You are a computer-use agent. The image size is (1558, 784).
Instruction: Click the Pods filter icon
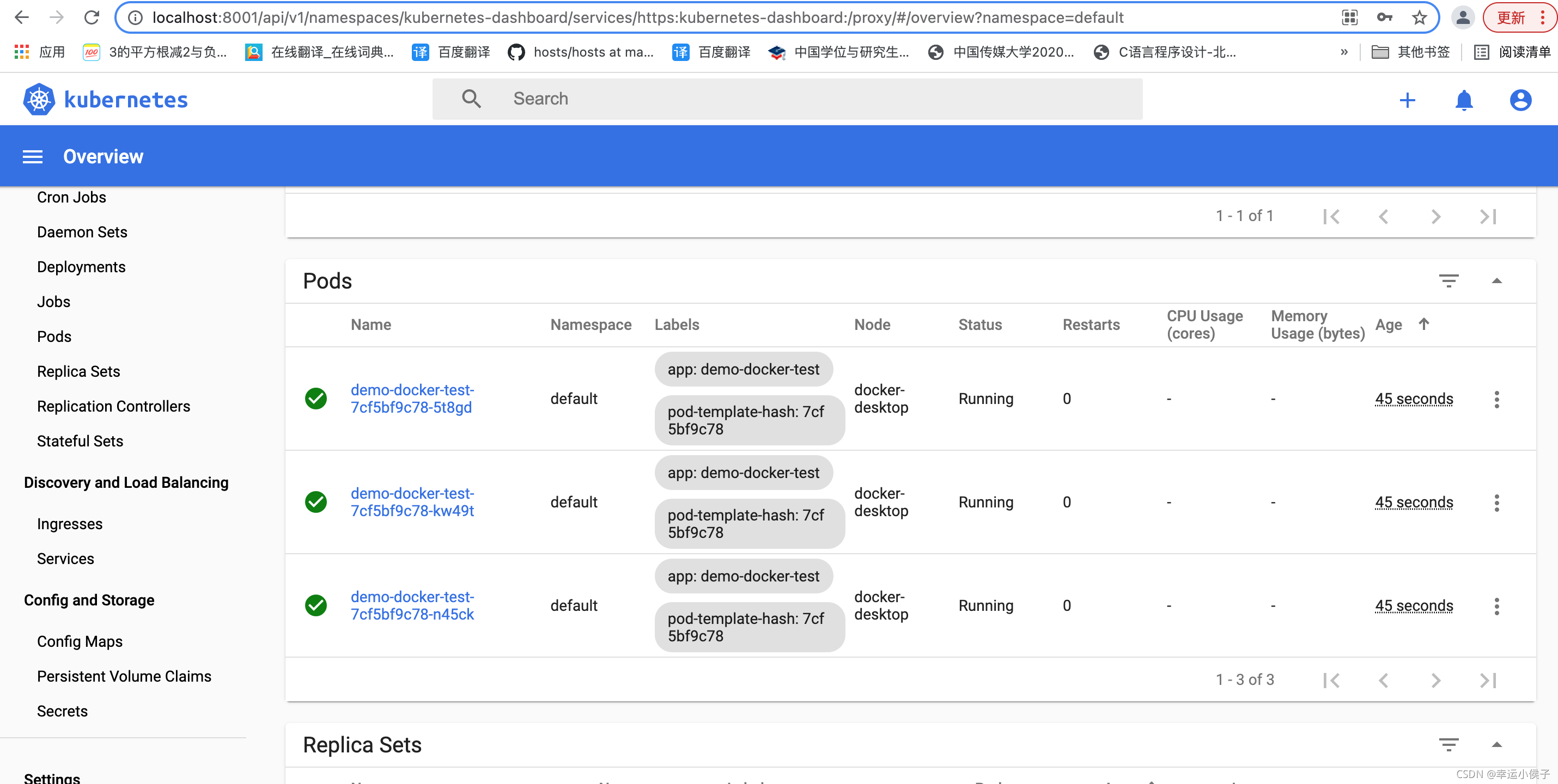1448,280
